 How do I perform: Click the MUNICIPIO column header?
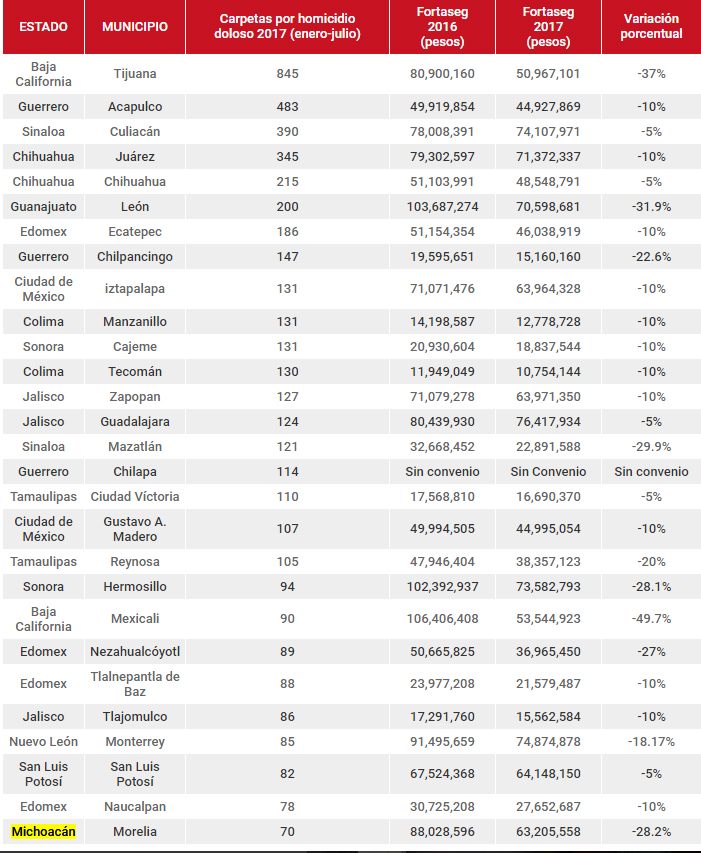pyautogui.click(x=135, y=26)
